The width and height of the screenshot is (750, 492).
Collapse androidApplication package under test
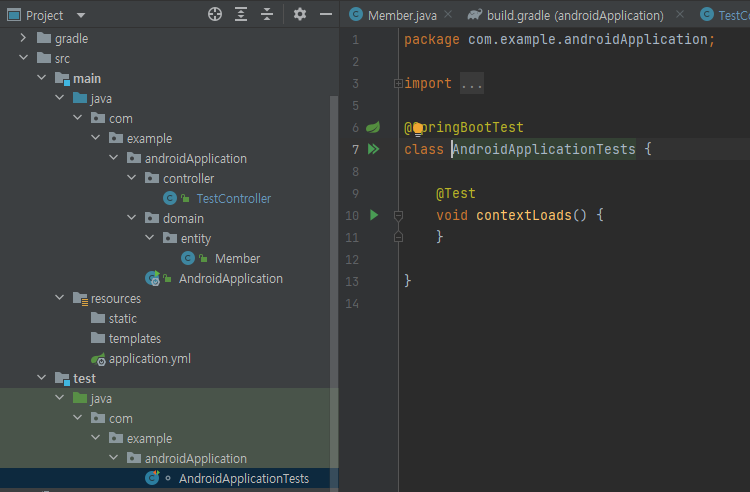click(x=113, y=458)
